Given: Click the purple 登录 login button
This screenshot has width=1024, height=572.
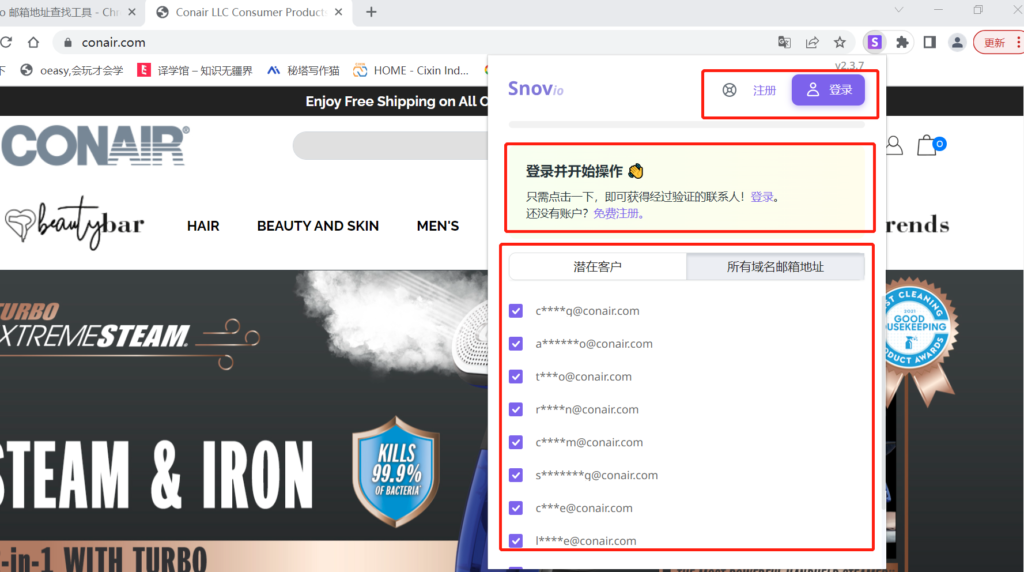Looking at the screenshot, I should pos(828,89).
